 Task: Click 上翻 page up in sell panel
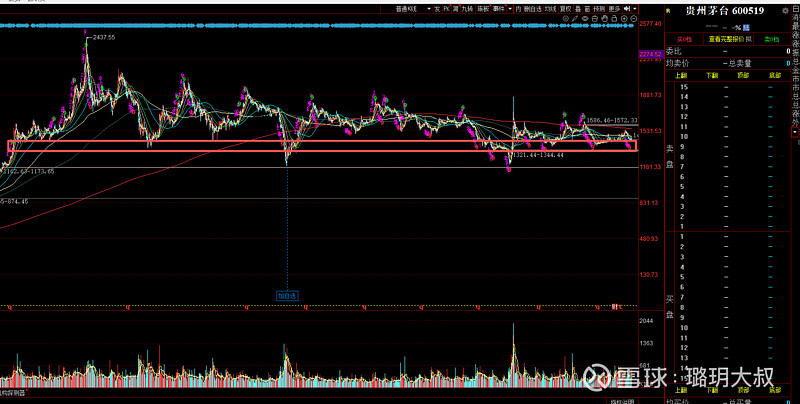[x=681, y=75]
